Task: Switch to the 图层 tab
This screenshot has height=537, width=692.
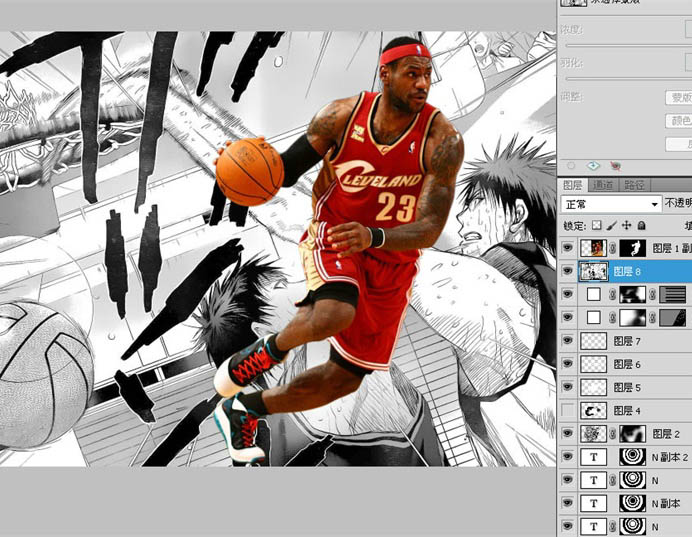Action: point(573,185)
